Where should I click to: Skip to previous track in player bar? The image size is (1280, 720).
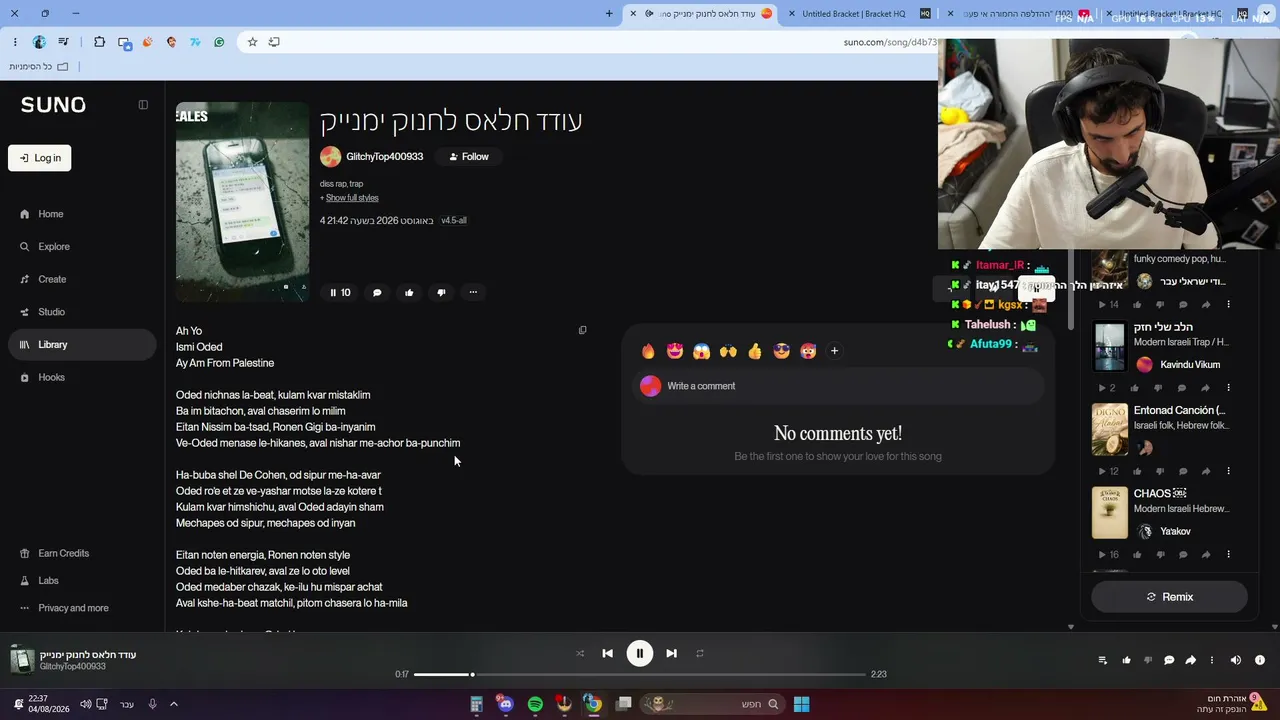[607, 654]
